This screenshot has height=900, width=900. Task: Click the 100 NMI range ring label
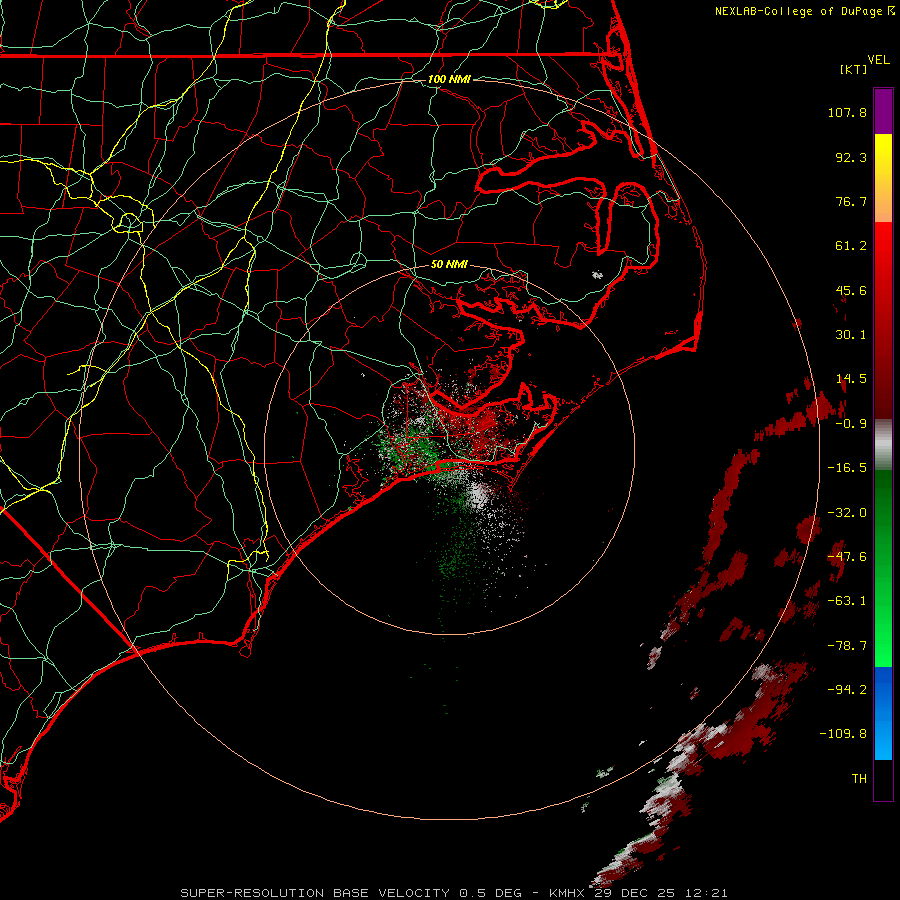tap(449, 79)
